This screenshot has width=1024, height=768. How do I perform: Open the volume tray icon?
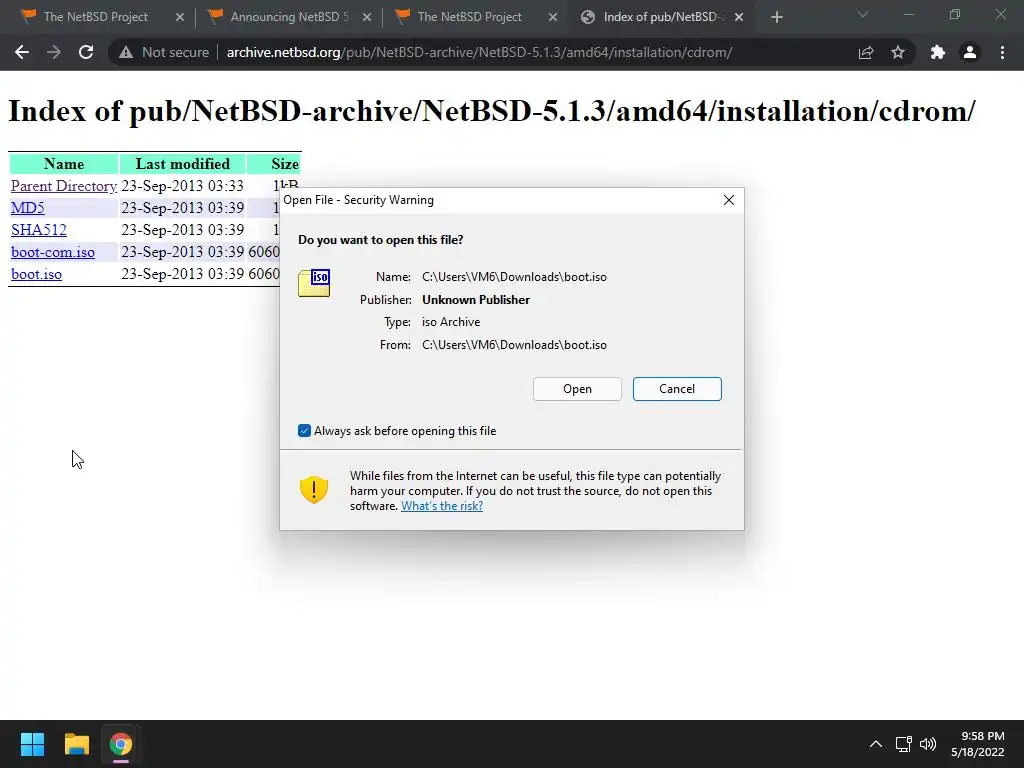[x=928, y=744]
